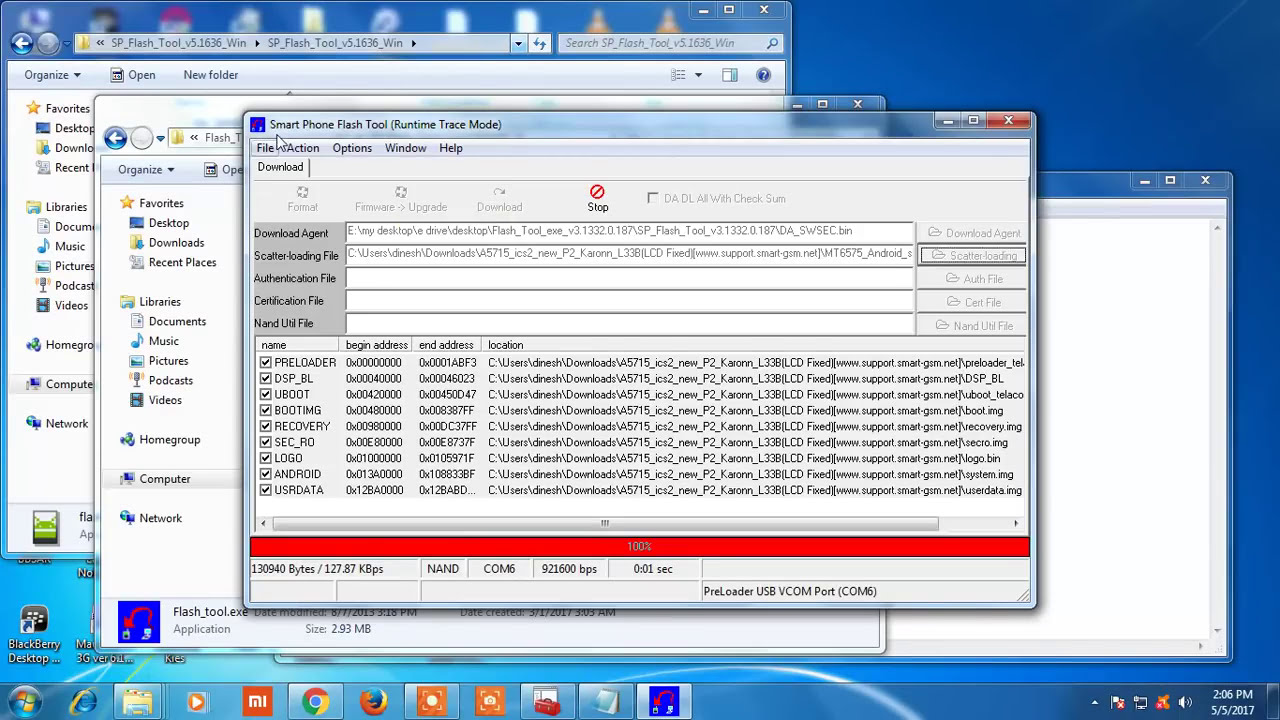The image size is (1280, 720).
Task: Click the begin address column header
Action: (x=377, y=345)
